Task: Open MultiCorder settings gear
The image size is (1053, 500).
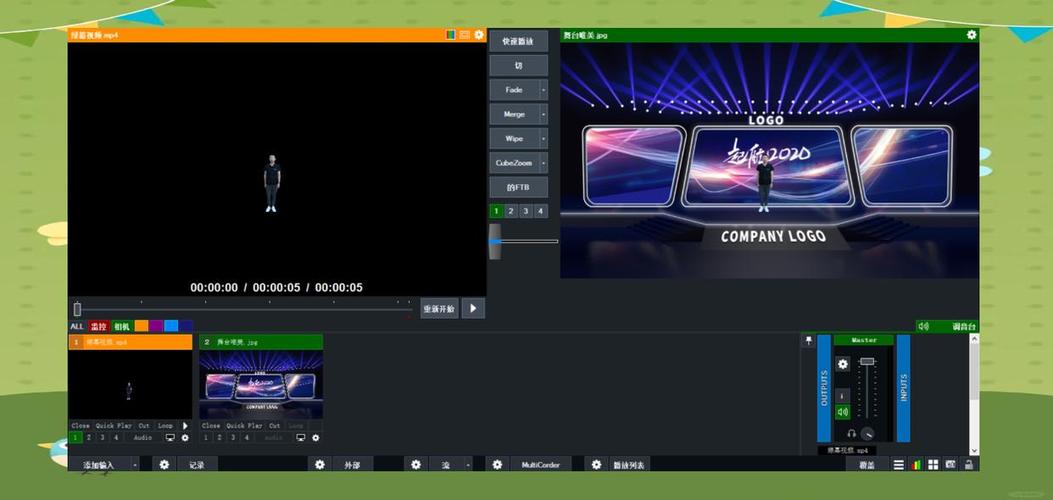Action: coord(497,464)
